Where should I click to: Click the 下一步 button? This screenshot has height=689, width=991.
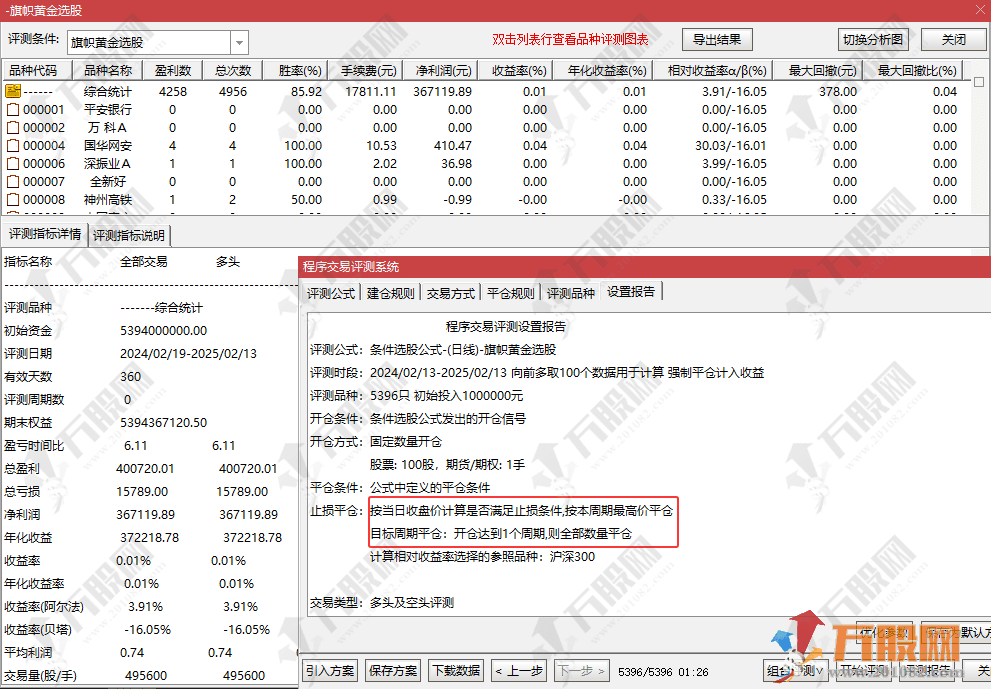(x=582, y=671)
